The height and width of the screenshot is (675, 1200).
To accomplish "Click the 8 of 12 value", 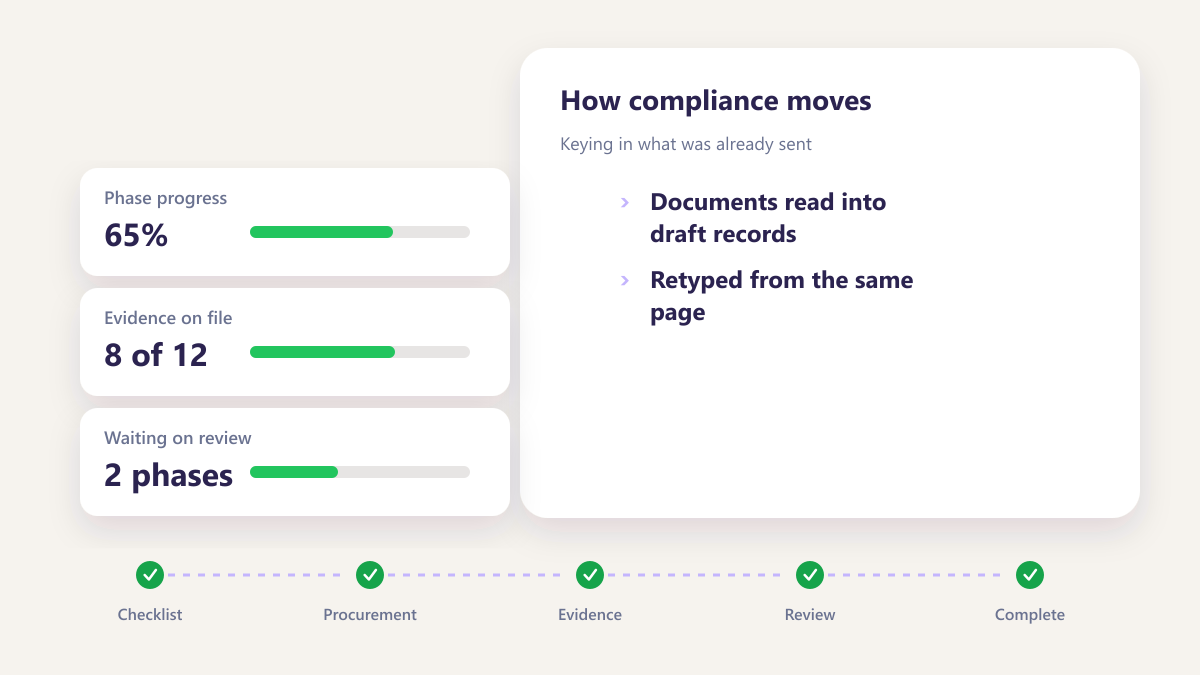I will [x=156, y=356].
